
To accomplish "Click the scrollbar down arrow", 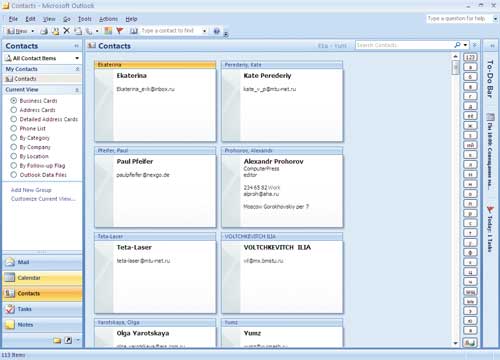I will [x=456, y=343].
